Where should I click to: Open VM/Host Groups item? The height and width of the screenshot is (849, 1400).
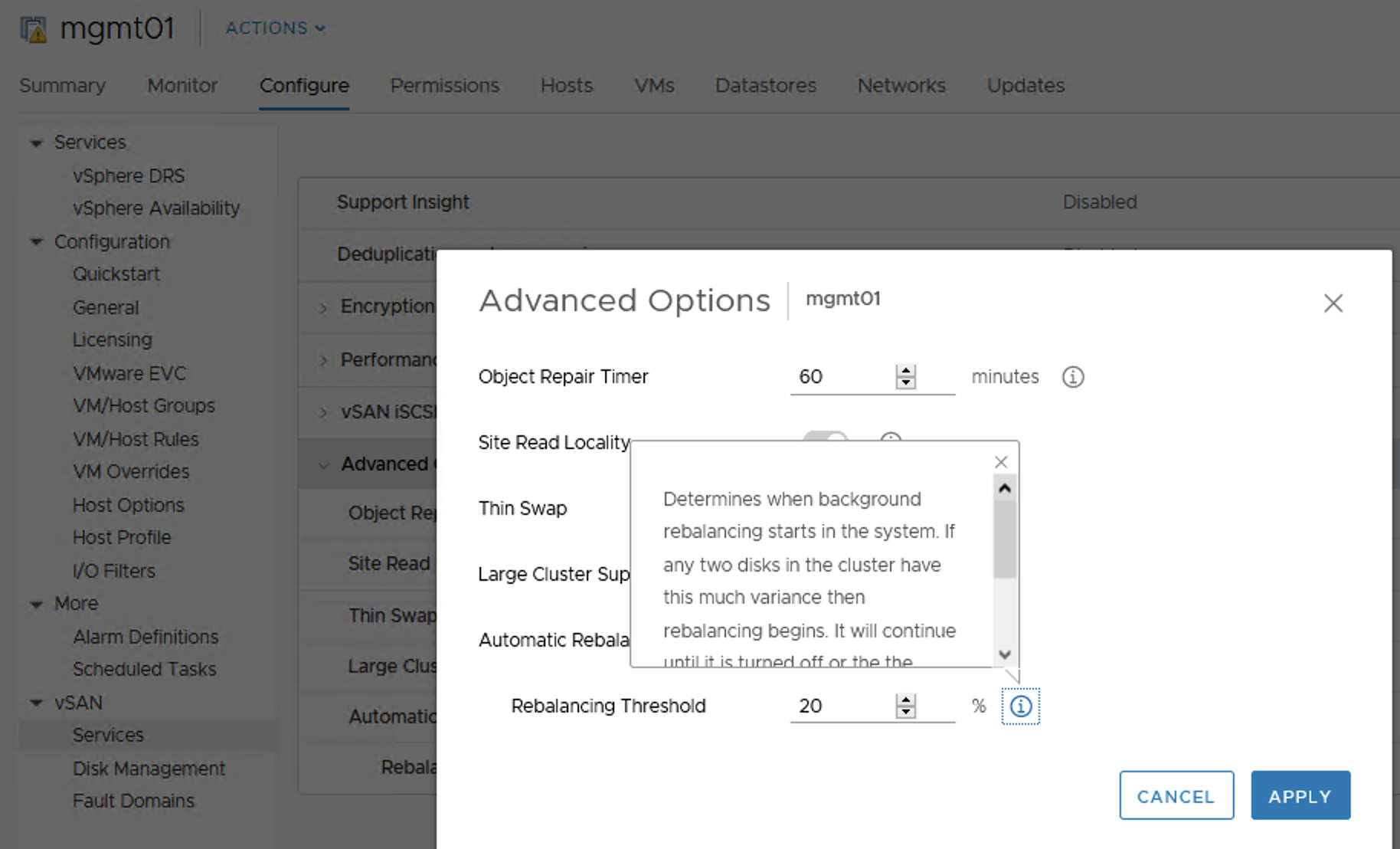tap(144, 405)
